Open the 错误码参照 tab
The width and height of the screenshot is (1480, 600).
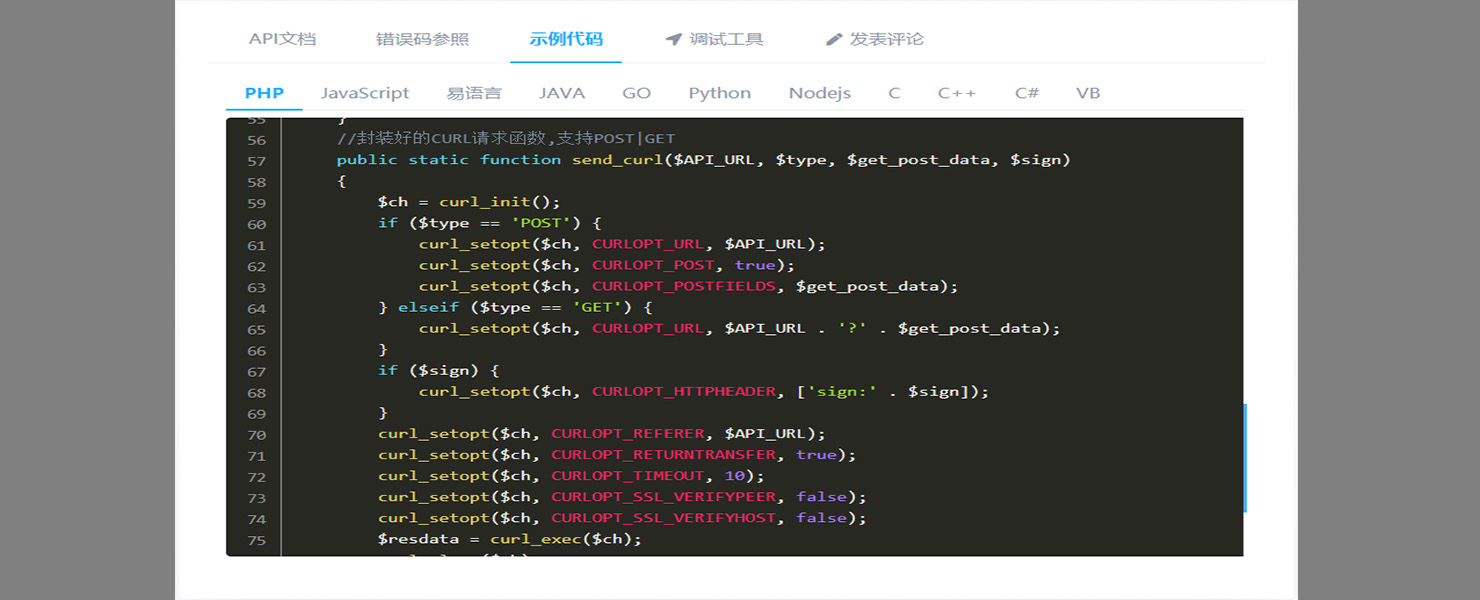tap(422, 40)
